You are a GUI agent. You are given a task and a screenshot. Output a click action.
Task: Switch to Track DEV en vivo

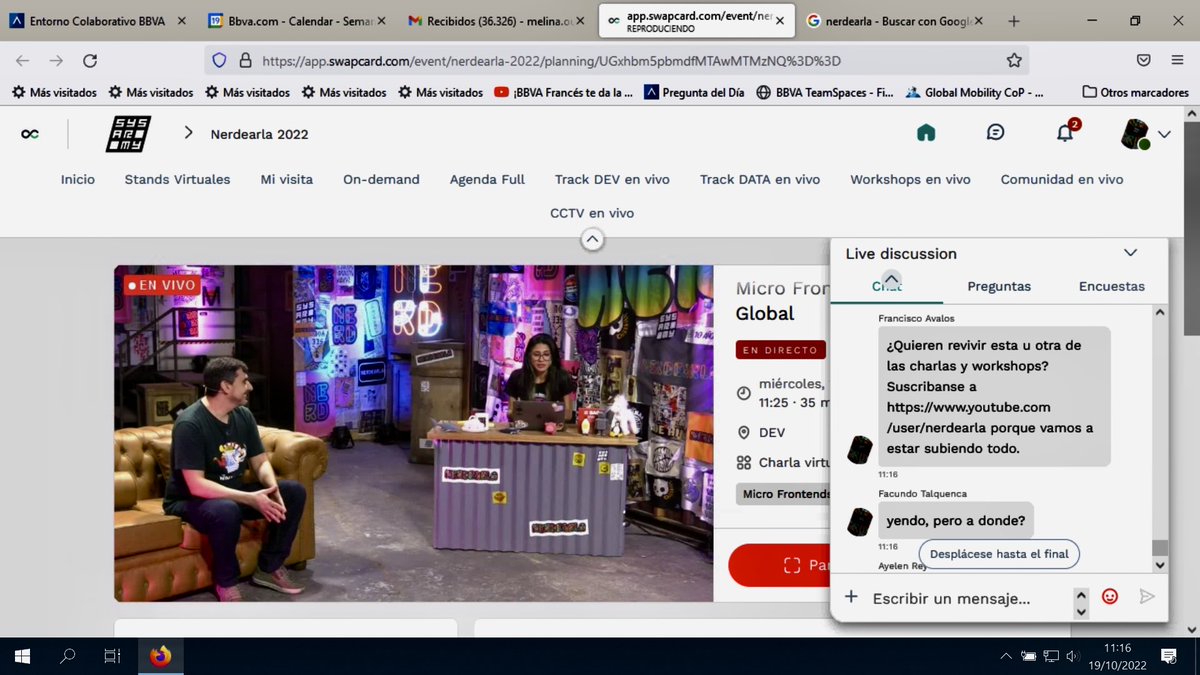point(612,179)
